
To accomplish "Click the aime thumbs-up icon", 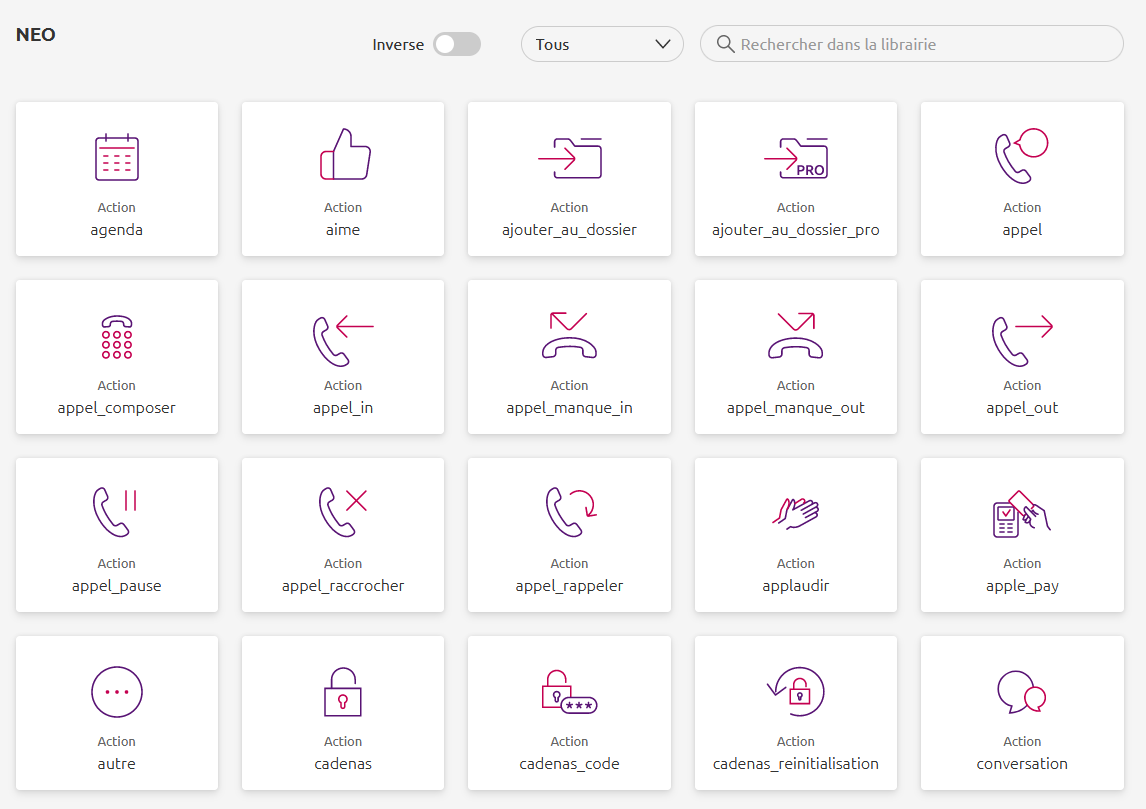I will [343, 155].
